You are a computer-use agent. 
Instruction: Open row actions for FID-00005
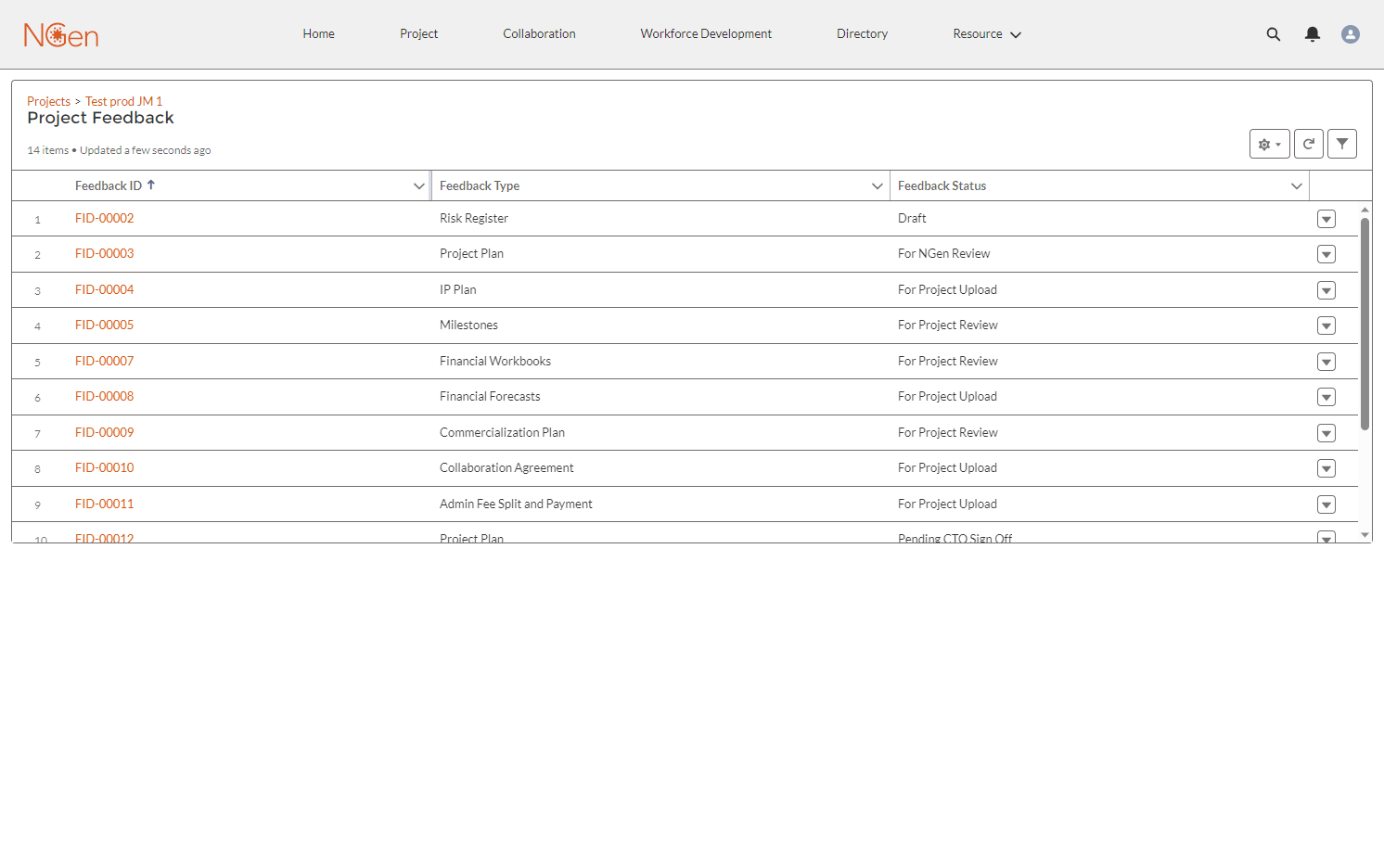point(1326,325)
